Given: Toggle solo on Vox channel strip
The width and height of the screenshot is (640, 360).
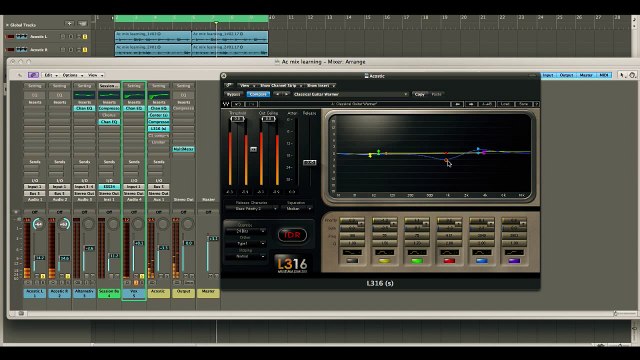Looking at the screenshot, I should pyautogui.click(x=142, y=276).
